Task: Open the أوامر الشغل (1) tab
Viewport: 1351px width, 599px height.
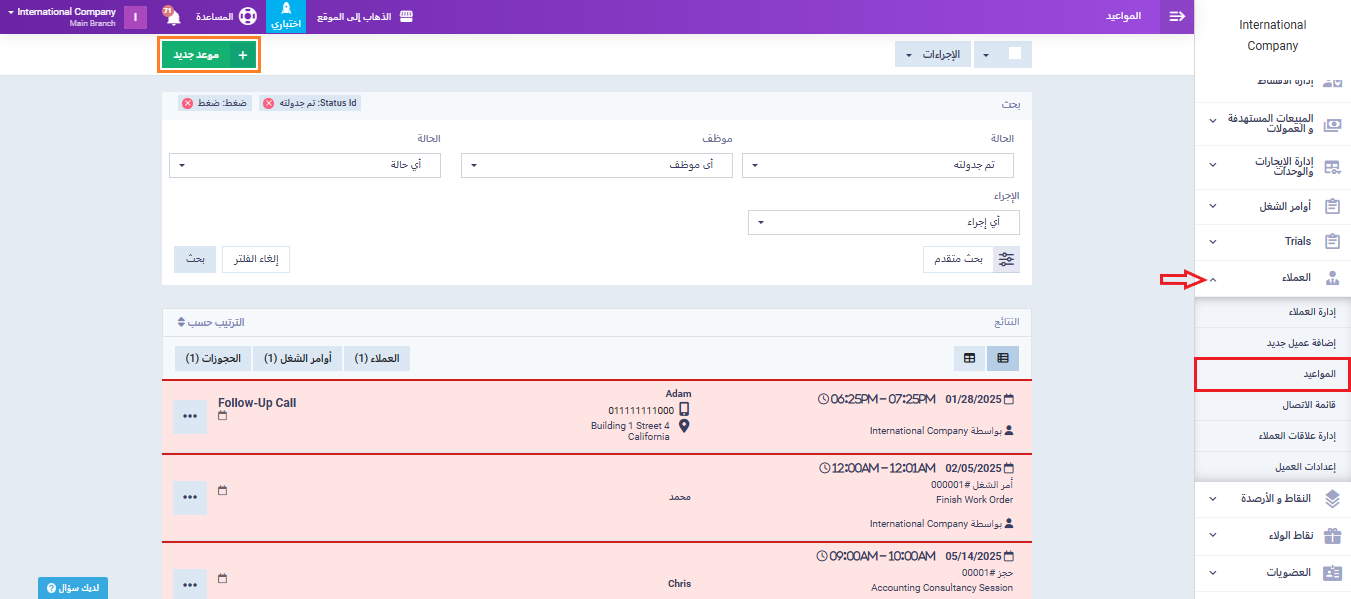Action: 297,358
